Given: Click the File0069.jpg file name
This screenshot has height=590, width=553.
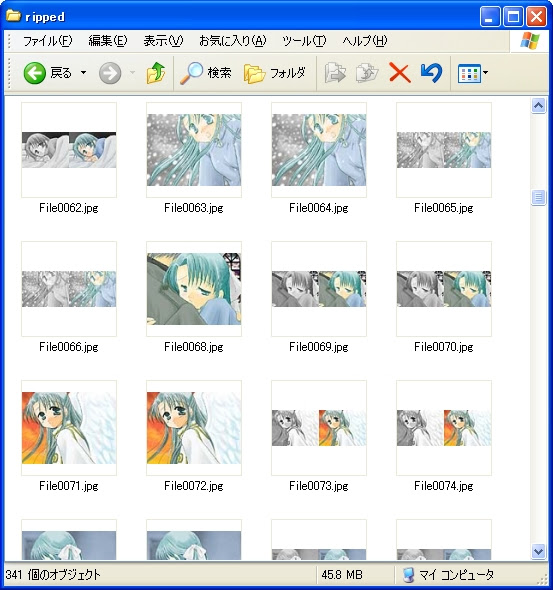Looking at the screenshot, I should point(319,347).
